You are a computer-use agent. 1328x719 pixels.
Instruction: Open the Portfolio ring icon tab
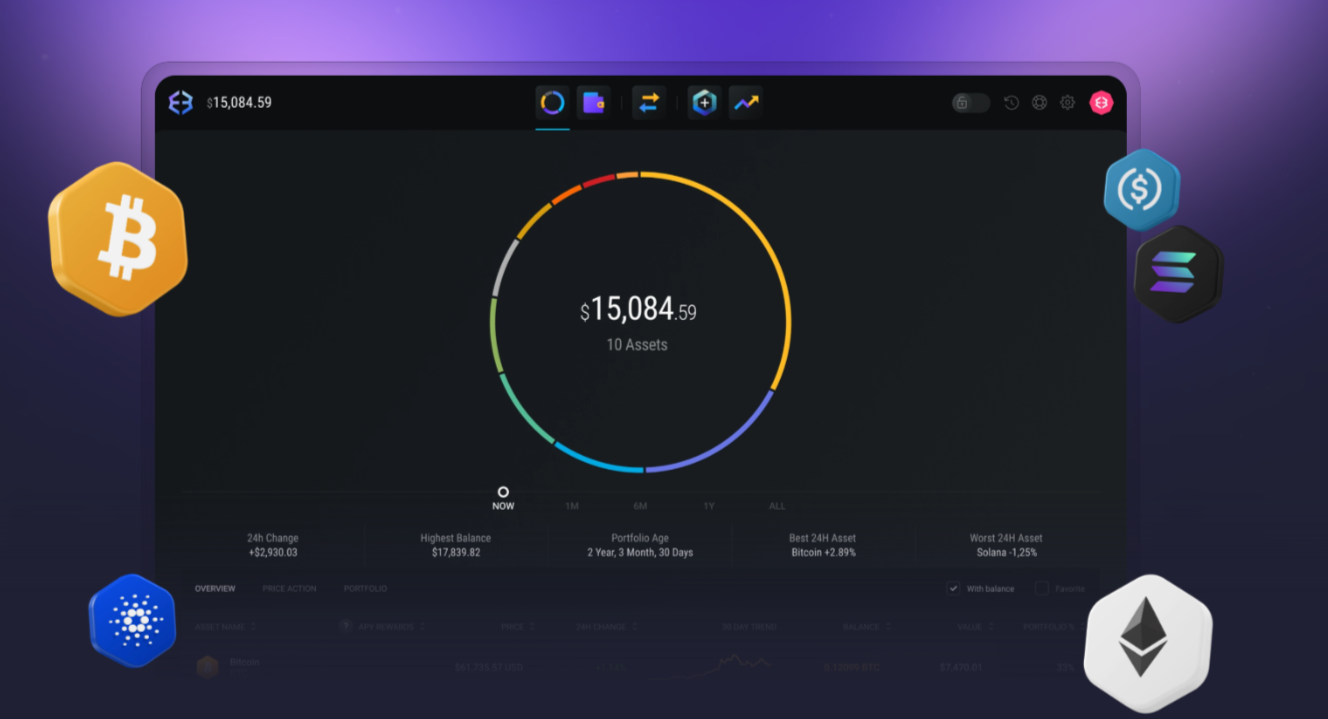click(x=552, y=102)
